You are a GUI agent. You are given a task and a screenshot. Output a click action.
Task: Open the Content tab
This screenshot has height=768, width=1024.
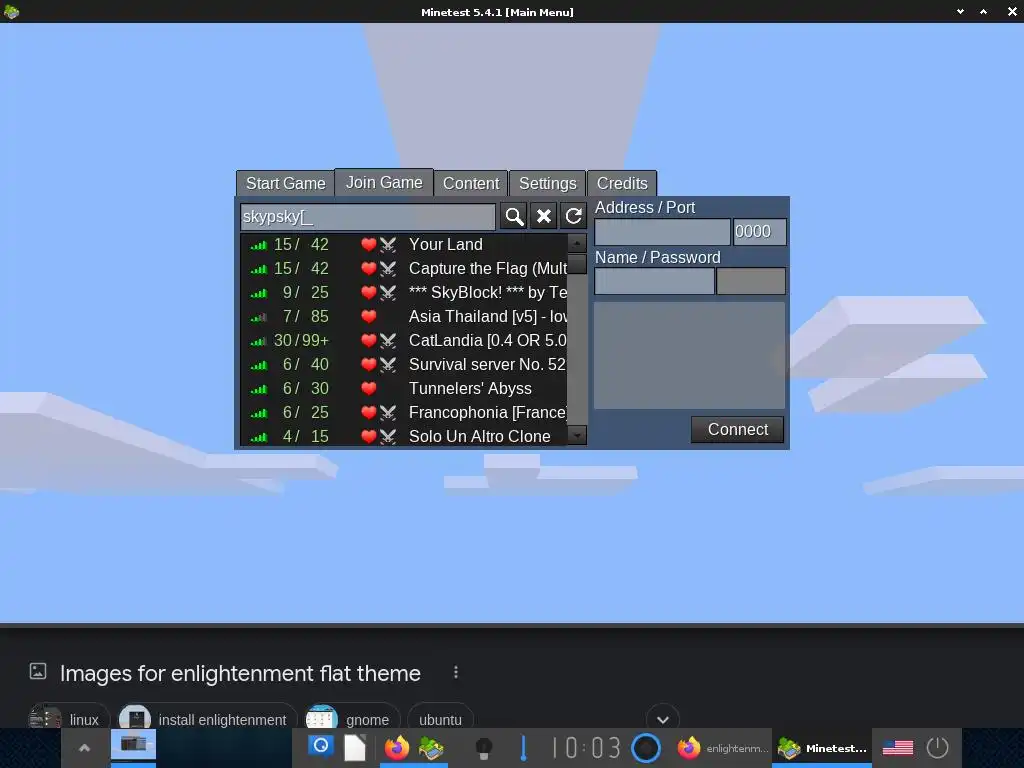tap(471, 184)
